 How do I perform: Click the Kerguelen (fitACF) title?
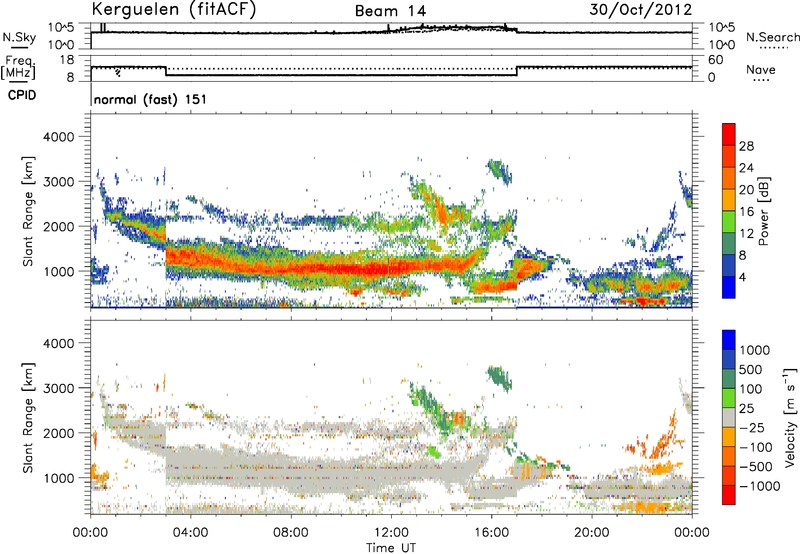click(x=173, y=9)
